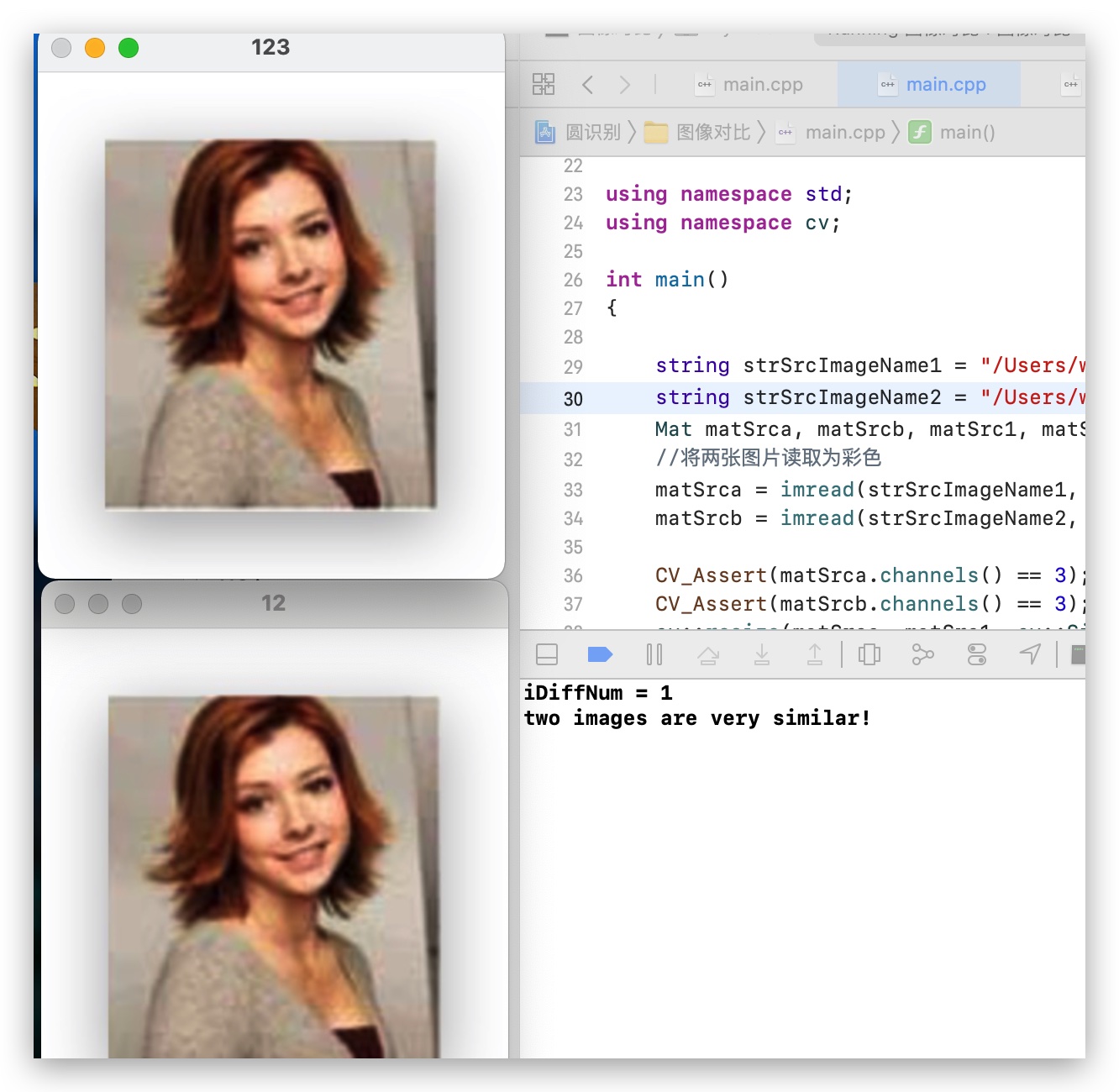
Task: Toggle breakpoints activation in the debug bar
Action: coord(600,654)
